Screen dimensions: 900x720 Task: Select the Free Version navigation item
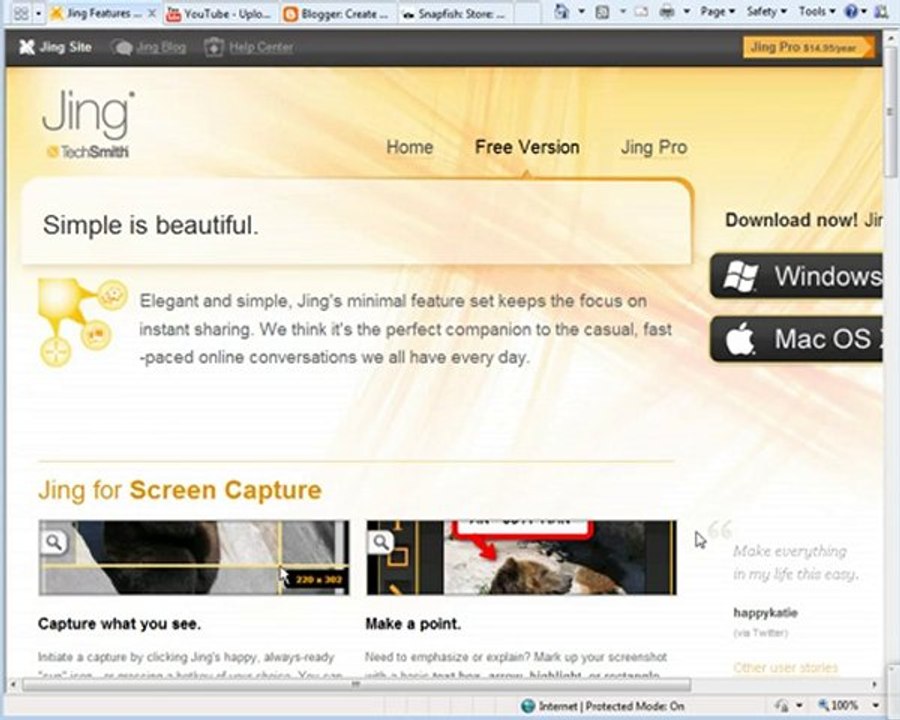click(x=527, y=147)
